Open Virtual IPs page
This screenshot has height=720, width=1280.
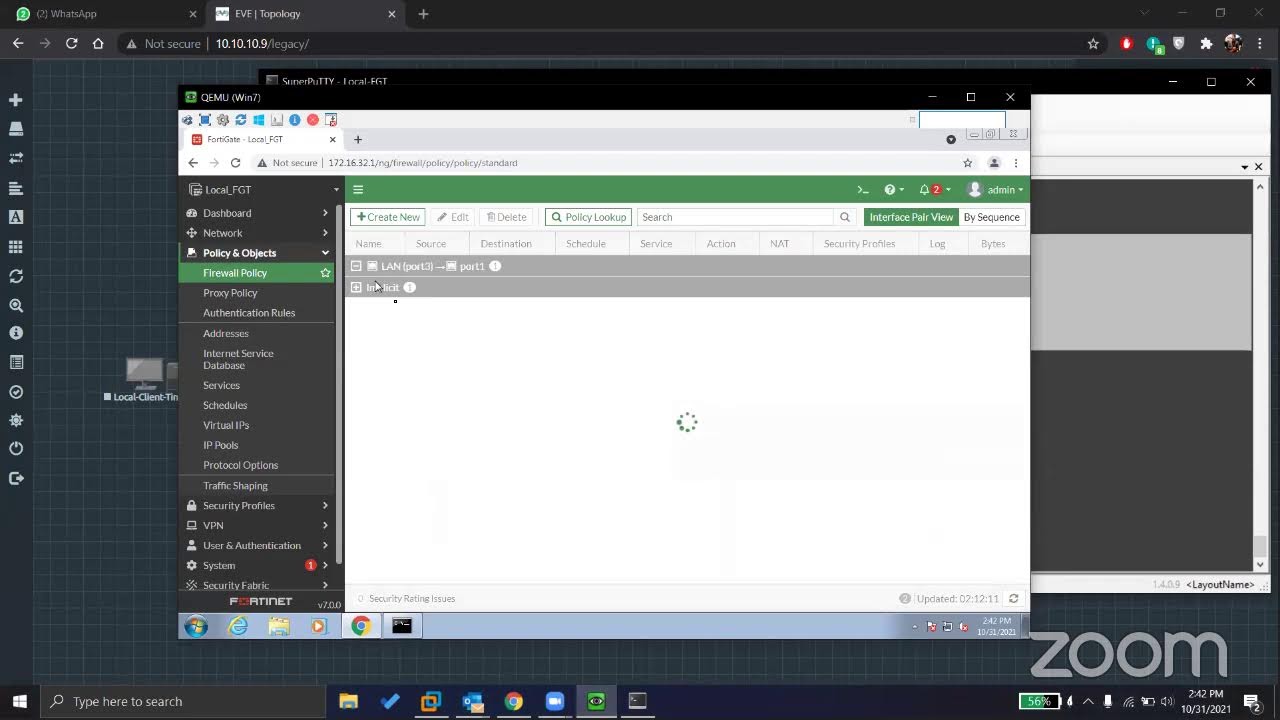coord(226,425)
